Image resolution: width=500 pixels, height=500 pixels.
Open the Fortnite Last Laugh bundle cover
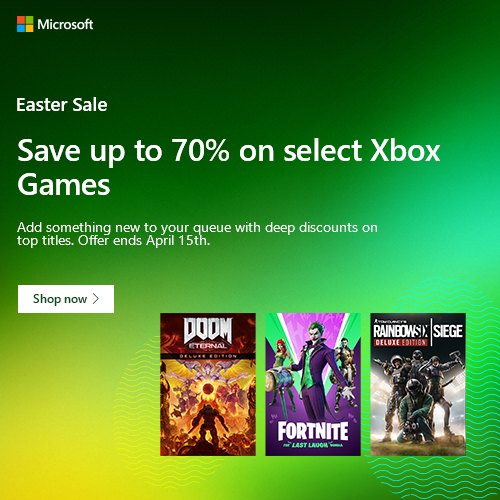(313, 384)
